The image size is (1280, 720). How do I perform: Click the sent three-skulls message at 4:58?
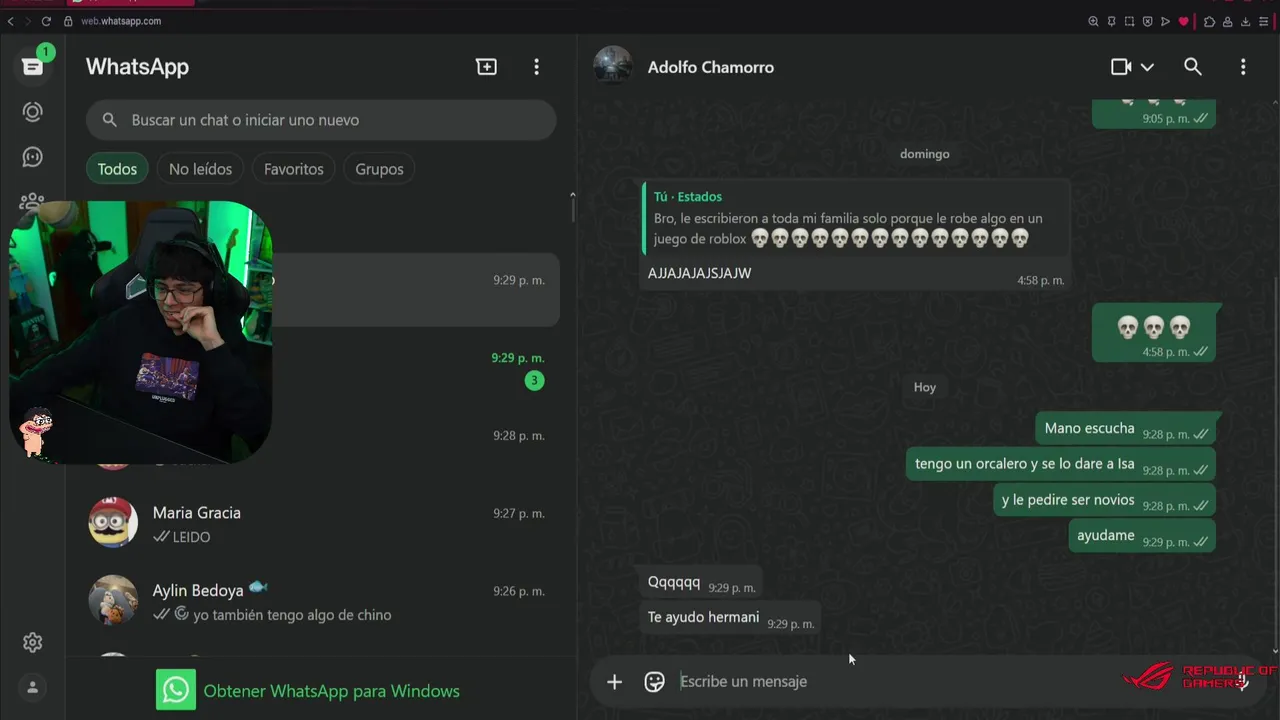tap(1153, 332)
